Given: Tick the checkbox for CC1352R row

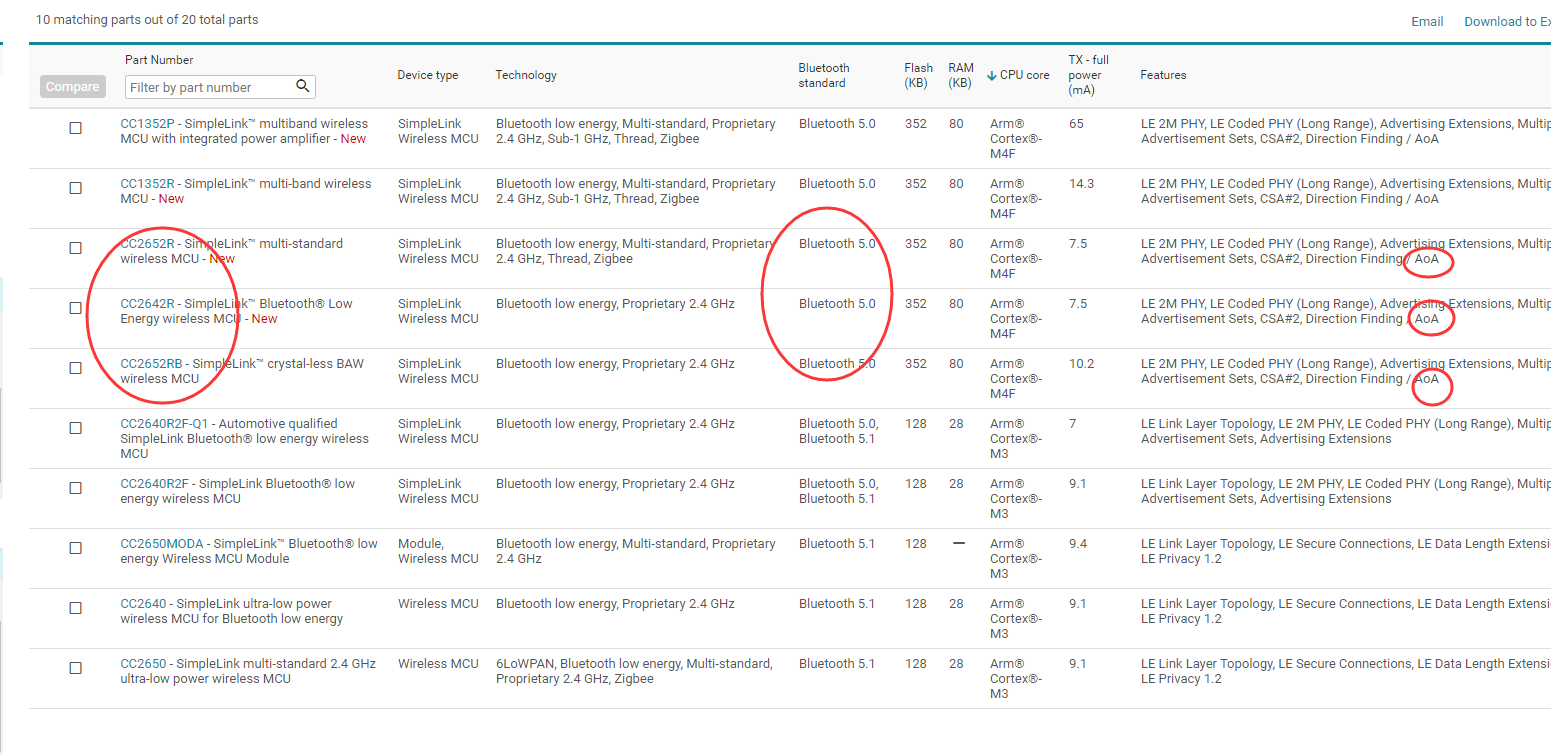Looking at the screenshot, I should [75, 188].
